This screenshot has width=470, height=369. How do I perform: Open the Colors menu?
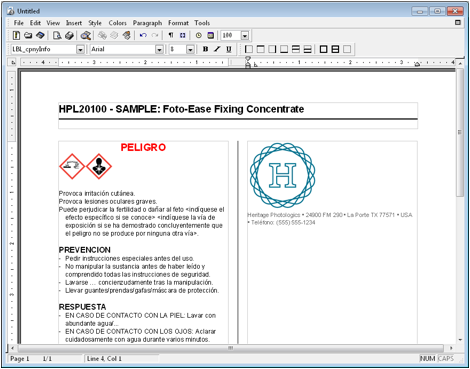click(117, 23)
